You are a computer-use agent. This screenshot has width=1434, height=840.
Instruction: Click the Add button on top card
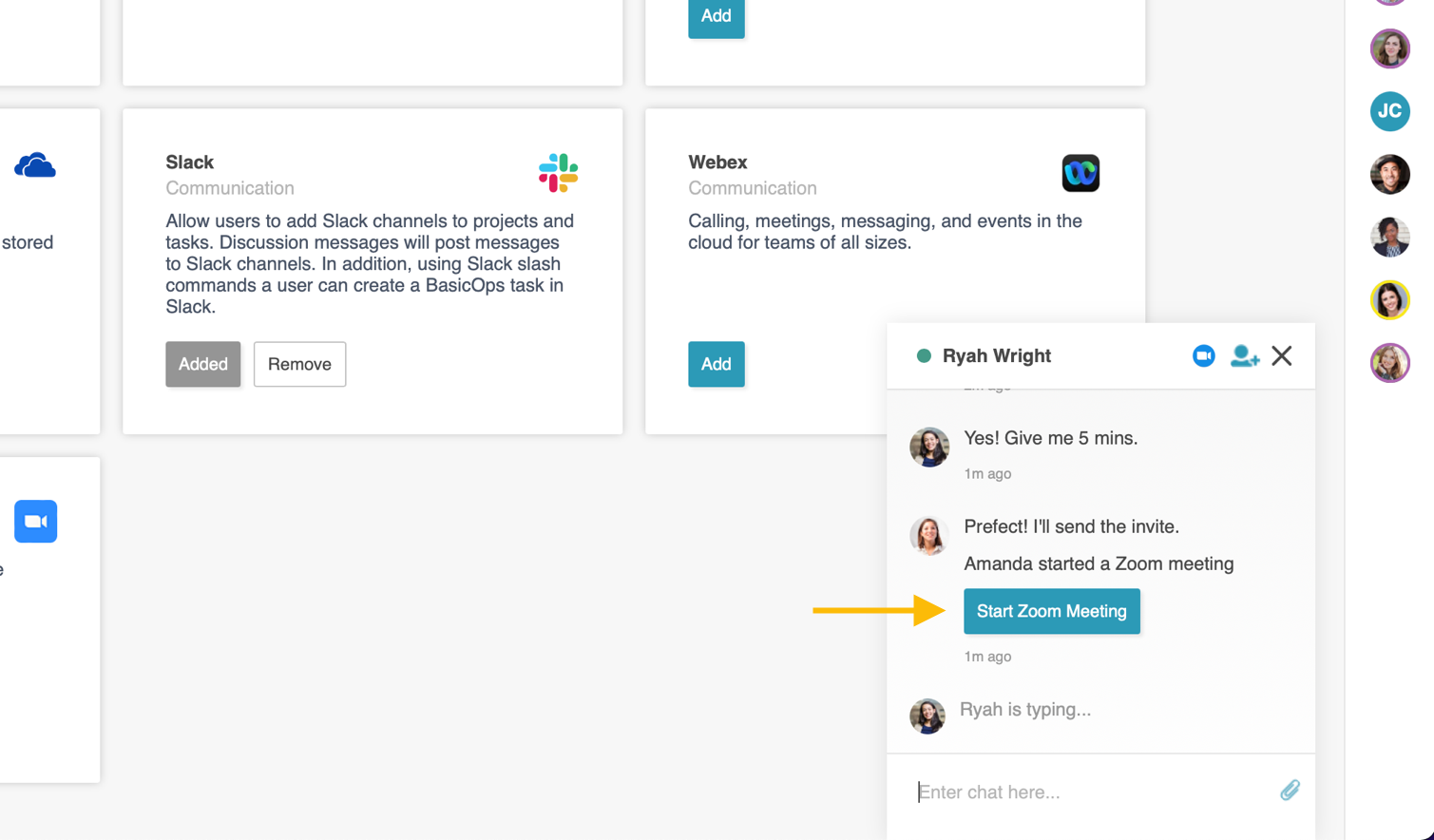(x=717, y=16)
